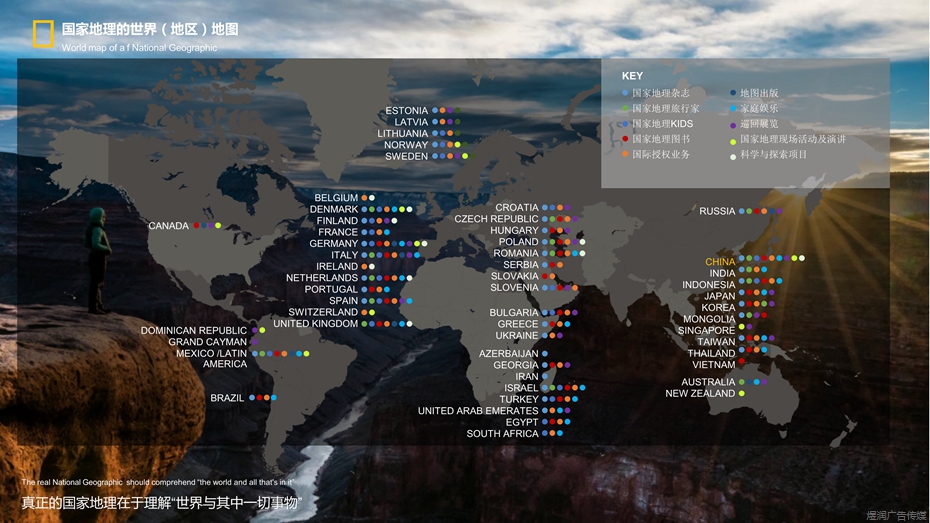
Task: Click the 'UNITED KINGDOM' label
Action: point(316,324)
